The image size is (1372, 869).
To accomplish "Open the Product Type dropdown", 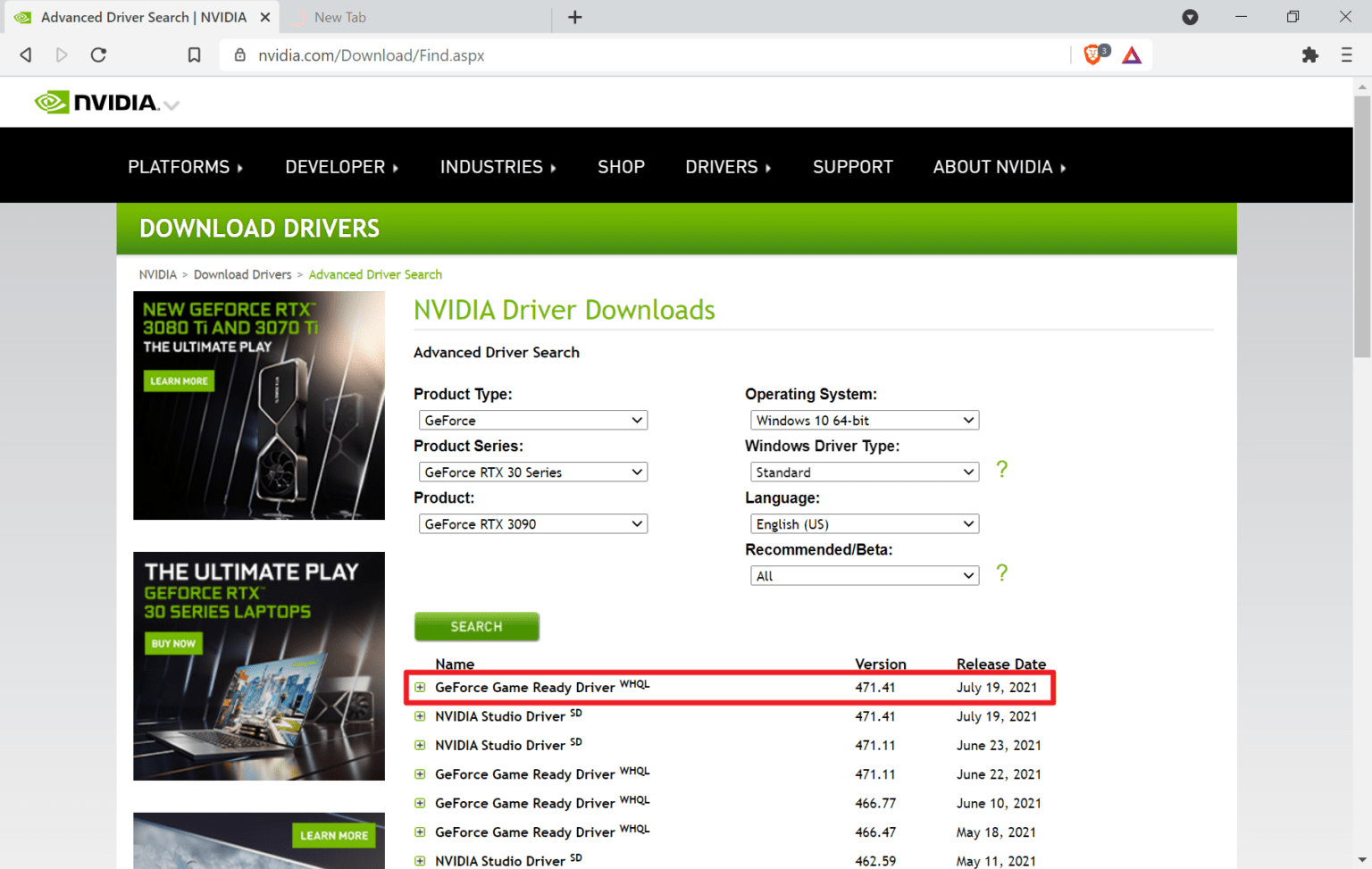I will [533, 421].
